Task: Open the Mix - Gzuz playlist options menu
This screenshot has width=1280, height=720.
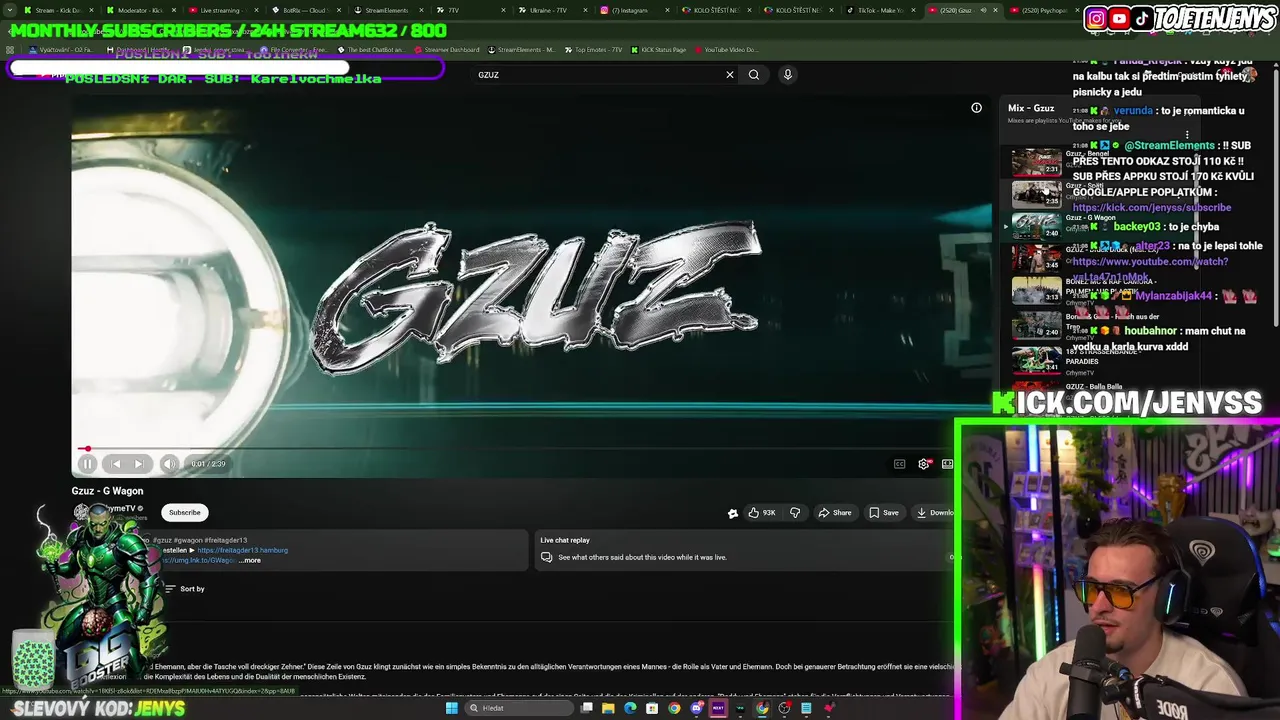Action: (x=1187, y=134)
